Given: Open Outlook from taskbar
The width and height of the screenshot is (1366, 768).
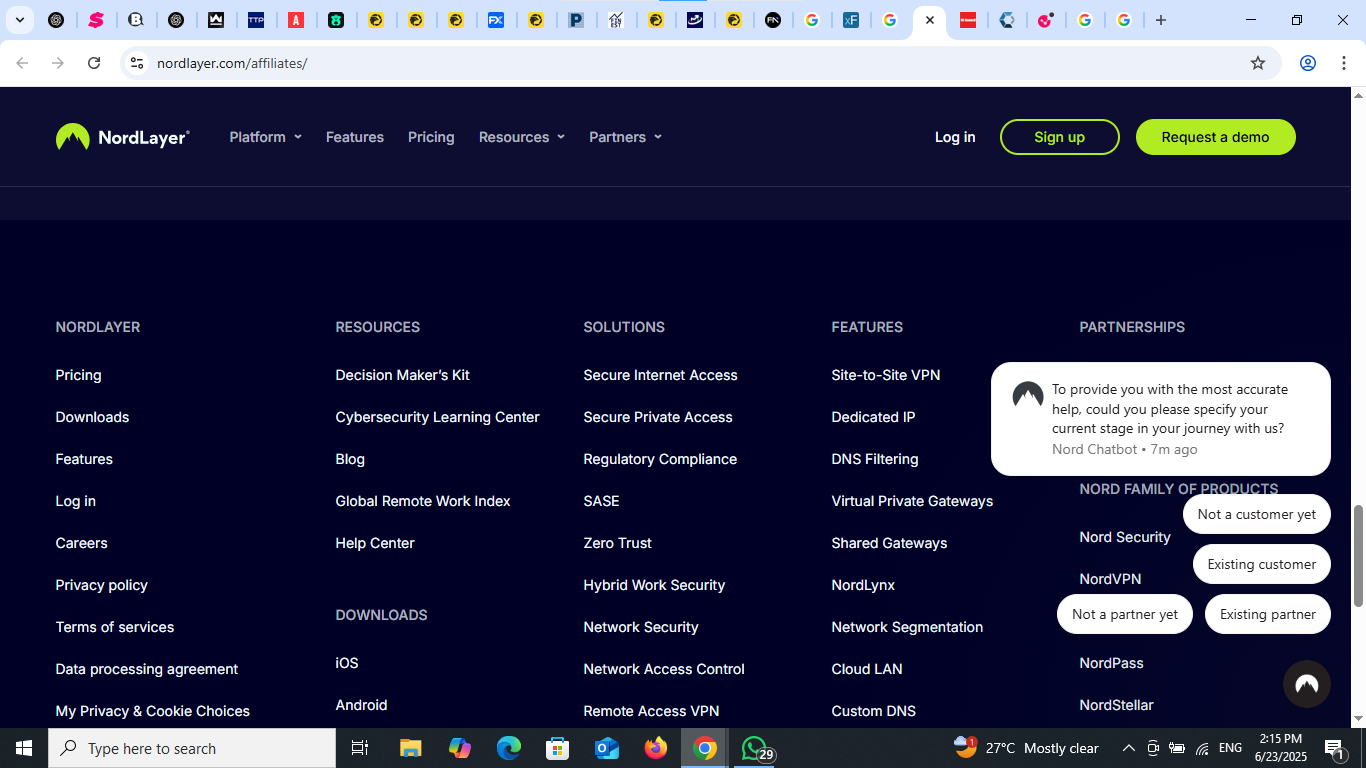Looking at the screenshot, I should [607, 748].
